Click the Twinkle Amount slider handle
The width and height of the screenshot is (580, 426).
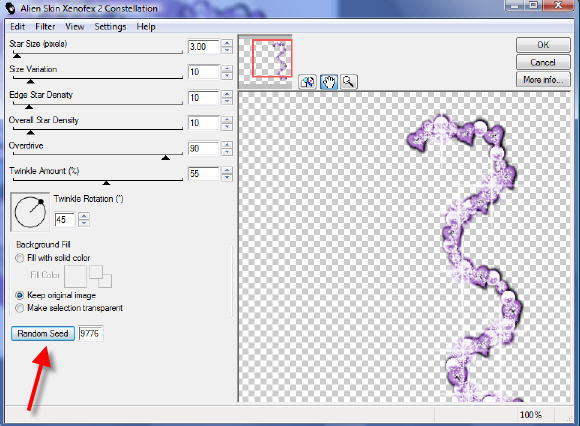[x=106, y=183]
